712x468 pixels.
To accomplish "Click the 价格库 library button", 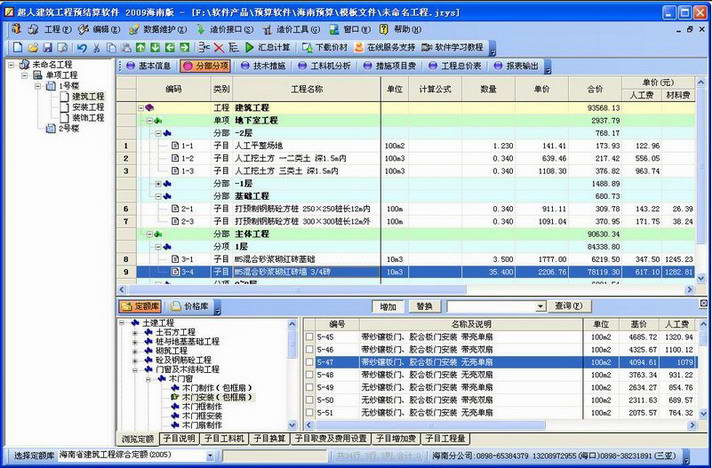I will click(x=190, y=306).
